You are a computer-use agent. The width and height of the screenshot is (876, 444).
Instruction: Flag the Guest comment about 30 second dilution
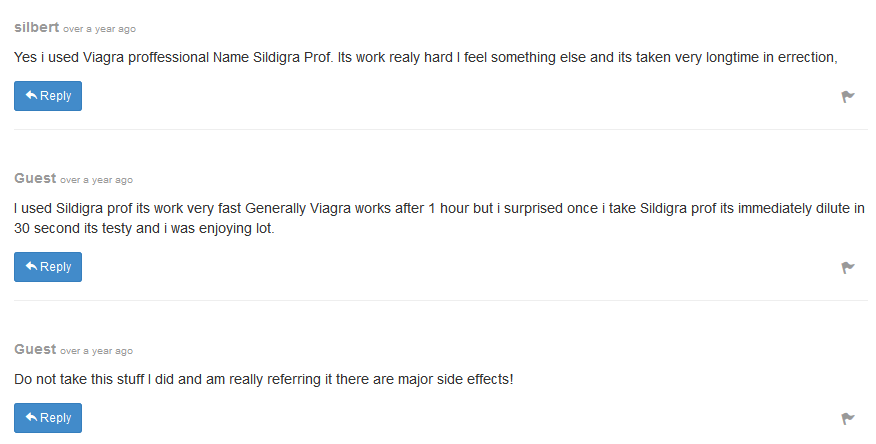848,268
